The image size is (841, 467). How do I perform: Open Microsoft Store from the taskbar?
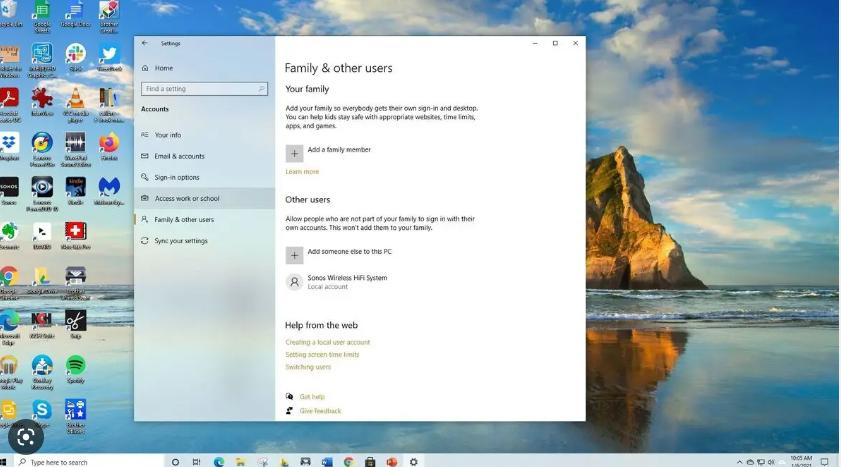click(x=370, y=462)
